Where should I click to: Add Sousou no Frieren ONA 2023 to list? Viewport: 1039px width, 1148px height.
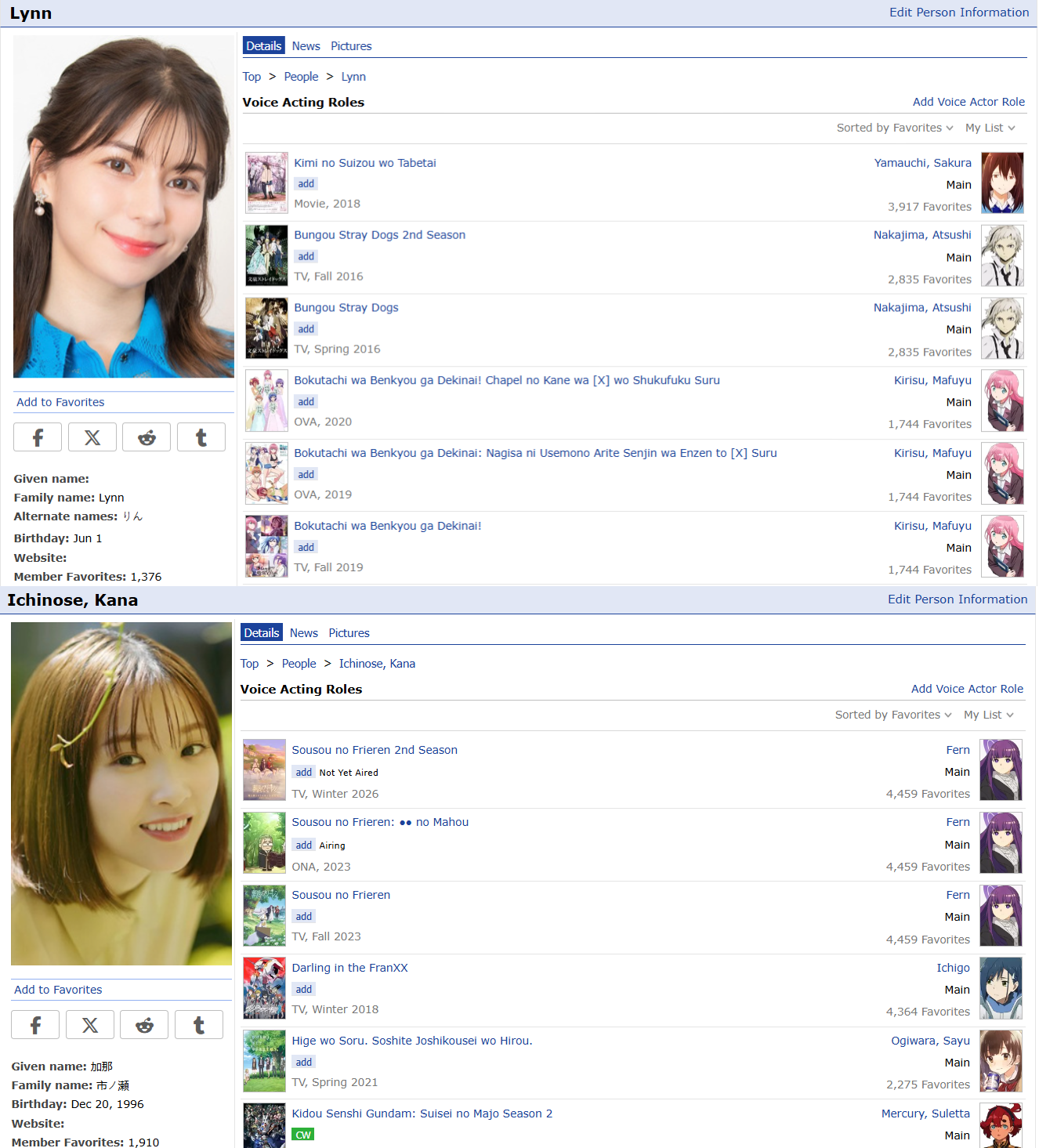click(303, 845)
